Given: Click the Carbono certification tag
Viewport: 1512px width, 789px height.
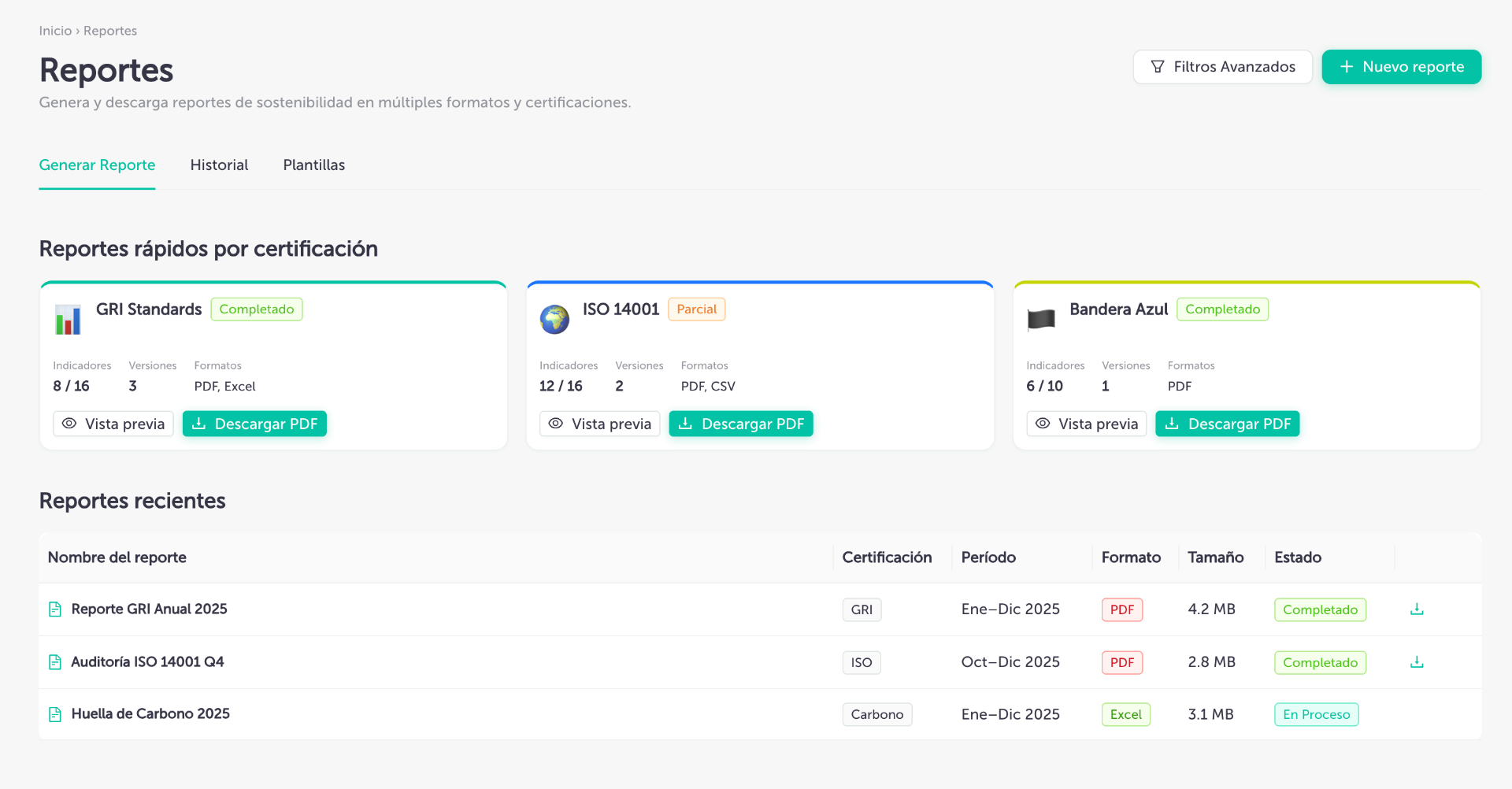Looking at the screenshot, I should [877, 714].
